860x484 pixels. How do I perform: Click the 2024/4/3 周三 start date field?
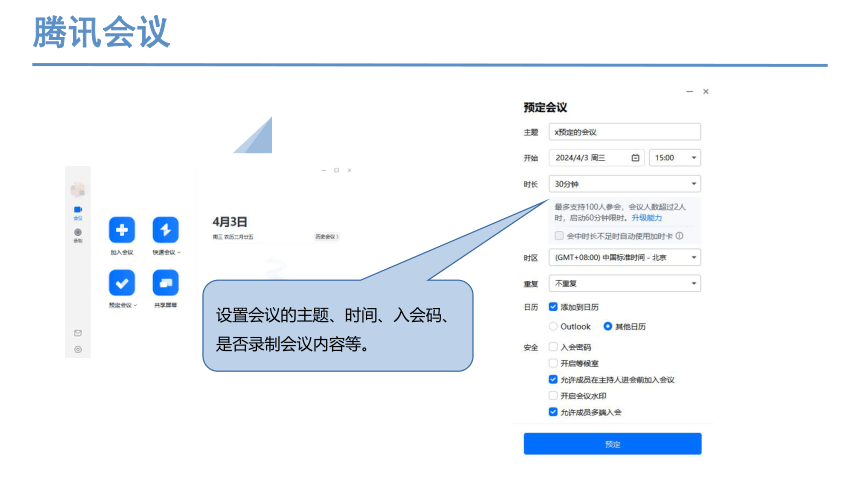[x=597, y=158]
